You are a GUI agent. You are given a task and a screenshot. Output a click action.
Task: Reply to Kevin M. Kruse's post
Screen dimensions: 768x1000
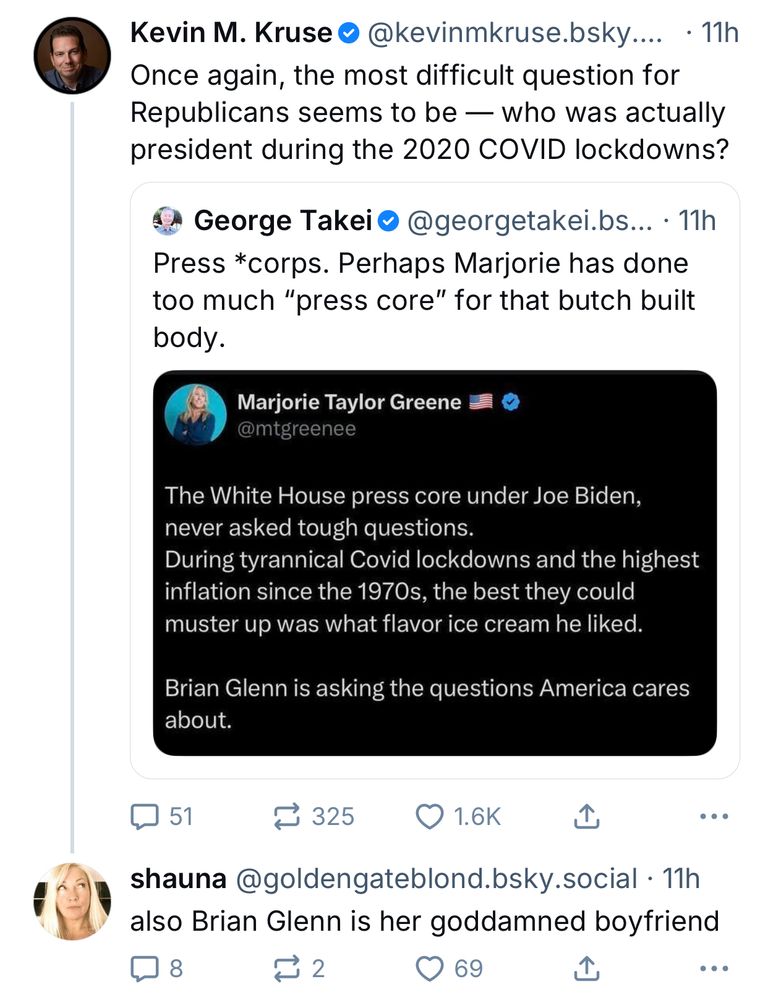click(x=147, y=817)
